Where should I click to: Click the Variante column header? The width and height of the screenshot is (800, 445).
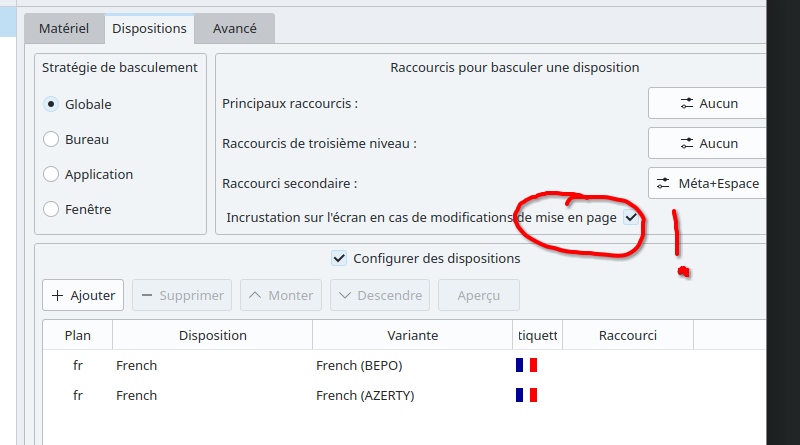click(x=412, y=335)
